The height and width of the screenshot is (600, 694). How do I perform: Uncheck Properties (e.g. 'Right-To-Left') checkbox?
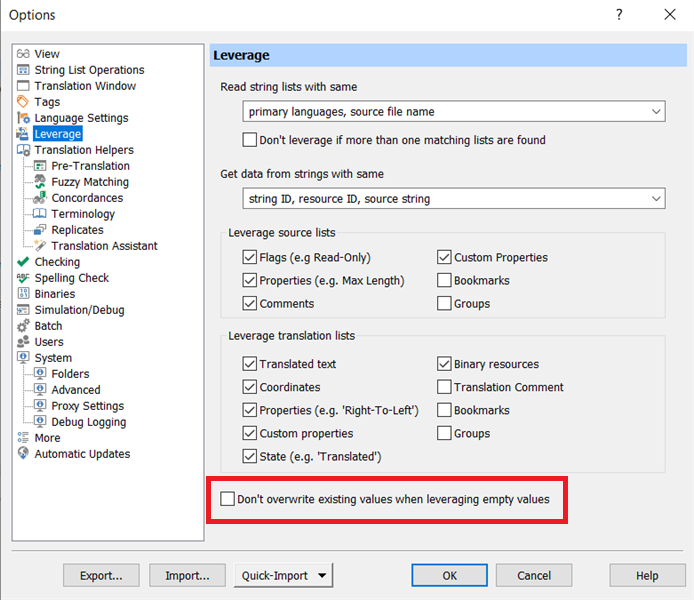(x=250, y=410)
